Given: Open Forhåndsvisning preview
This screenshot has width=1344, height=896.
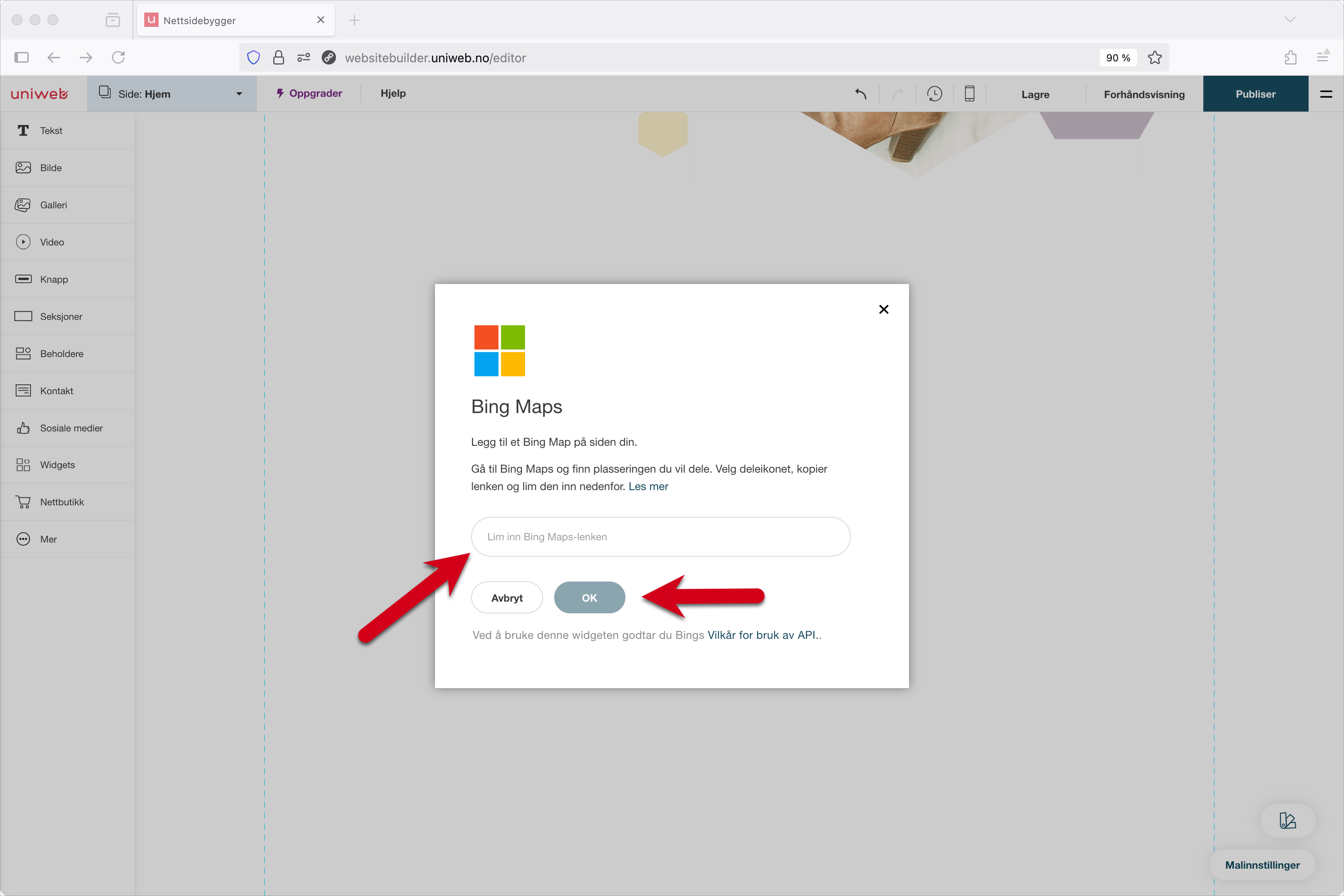Looking at the screenshot, I should [x=1144, y=94].
